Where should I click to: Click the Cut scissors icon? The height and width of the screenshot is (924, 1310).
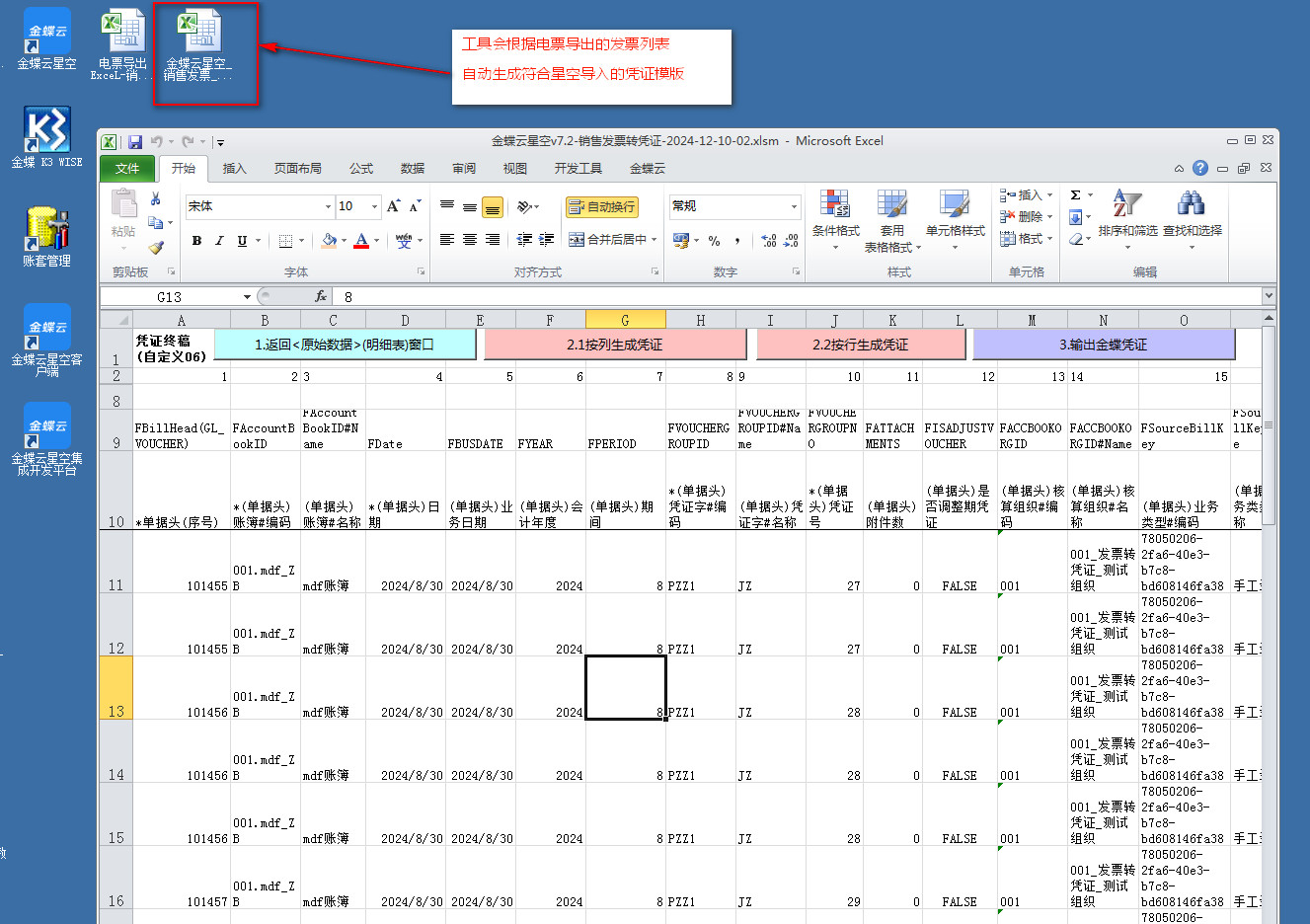(155, 199)
